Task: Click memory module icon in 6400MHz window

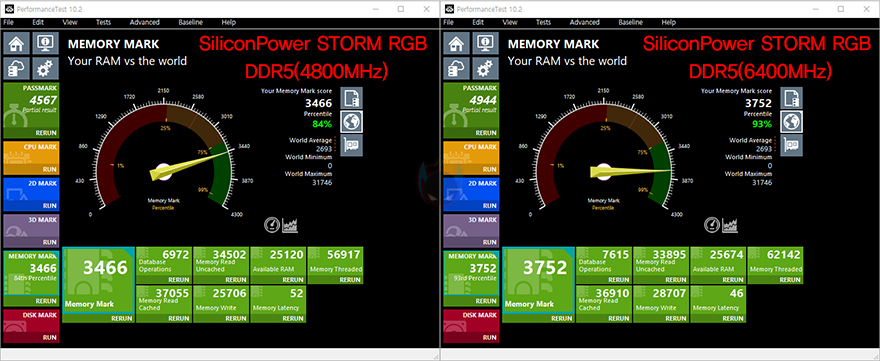Action: (x=791, y=145)
